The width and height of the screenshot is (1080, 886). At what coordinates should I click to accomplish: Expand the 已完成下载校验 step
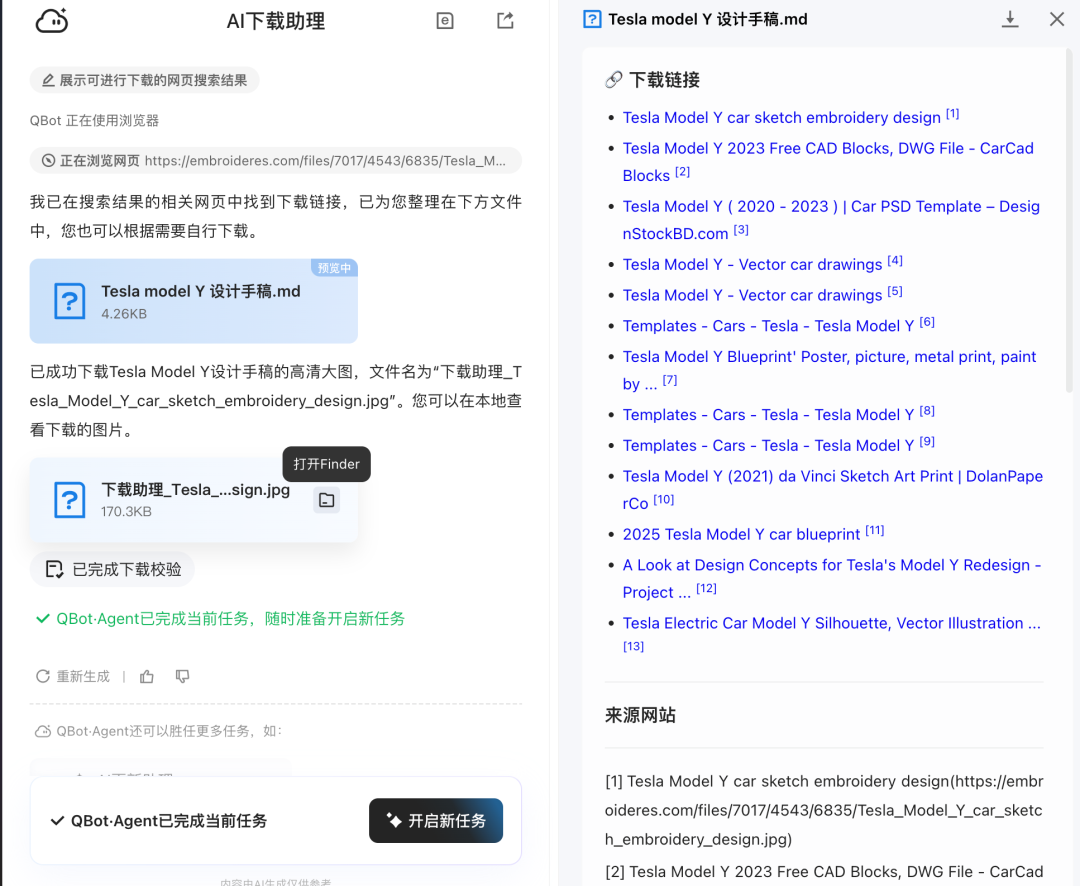point(112,569)
